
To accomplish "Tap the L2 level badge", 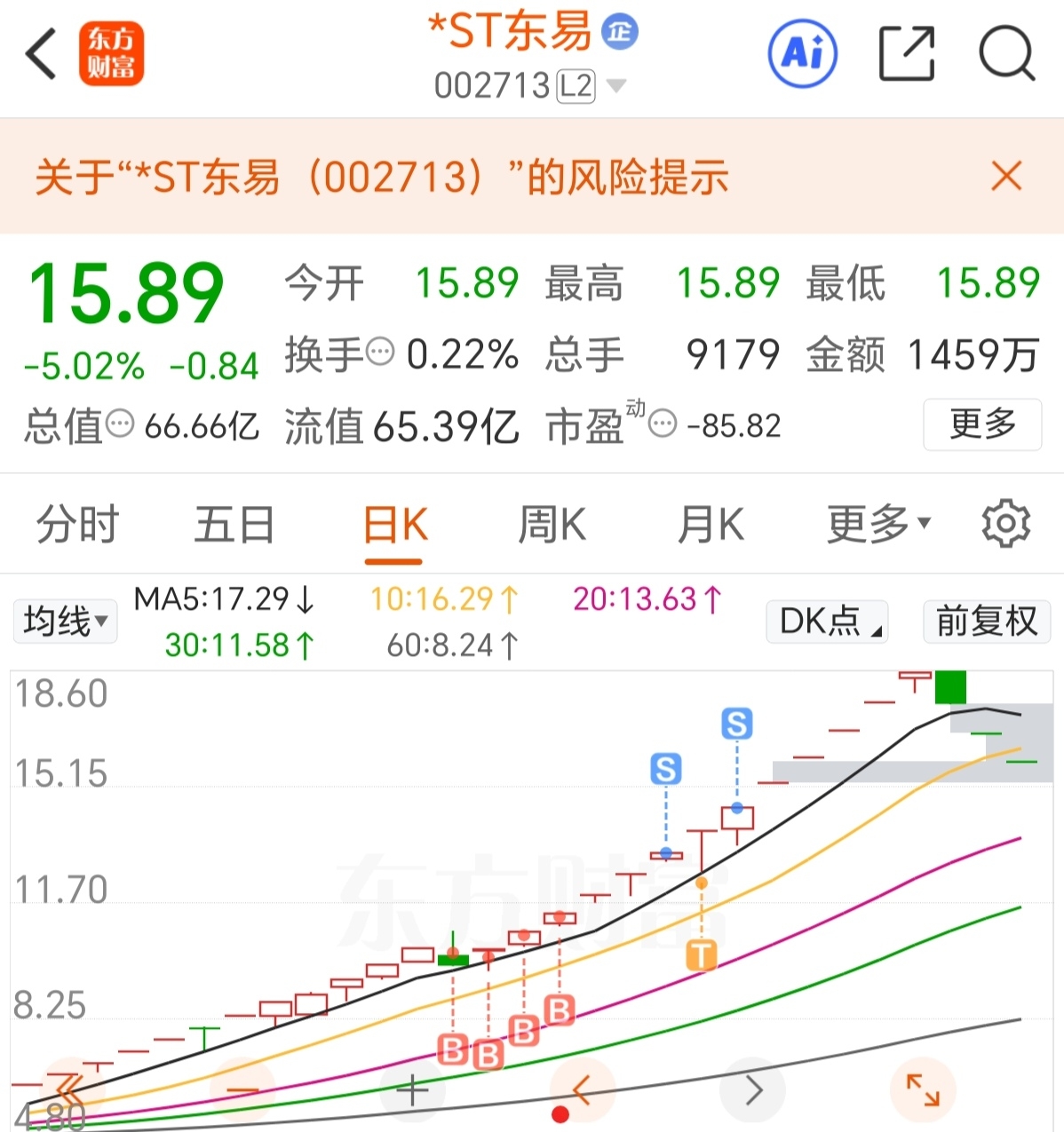I will point(576,86).
